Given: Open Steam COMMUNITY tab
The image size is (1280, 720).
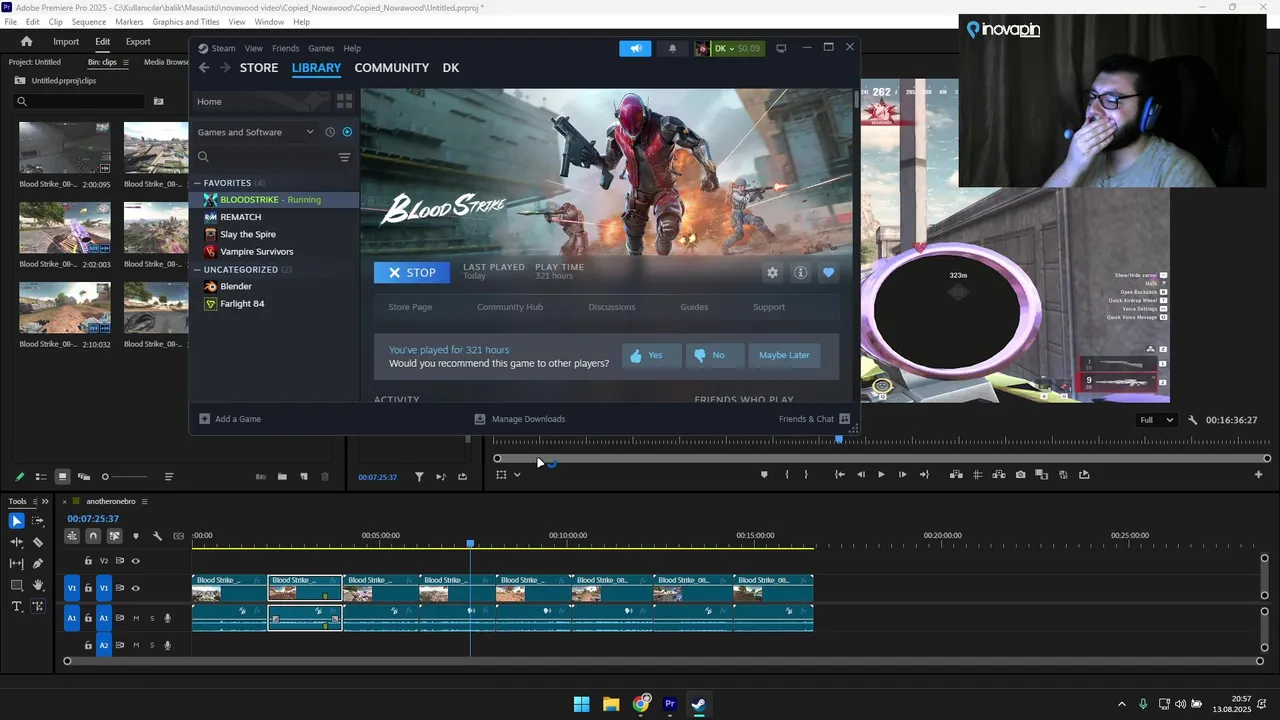Looking at the screenshot, I should (x=392, y=68).
